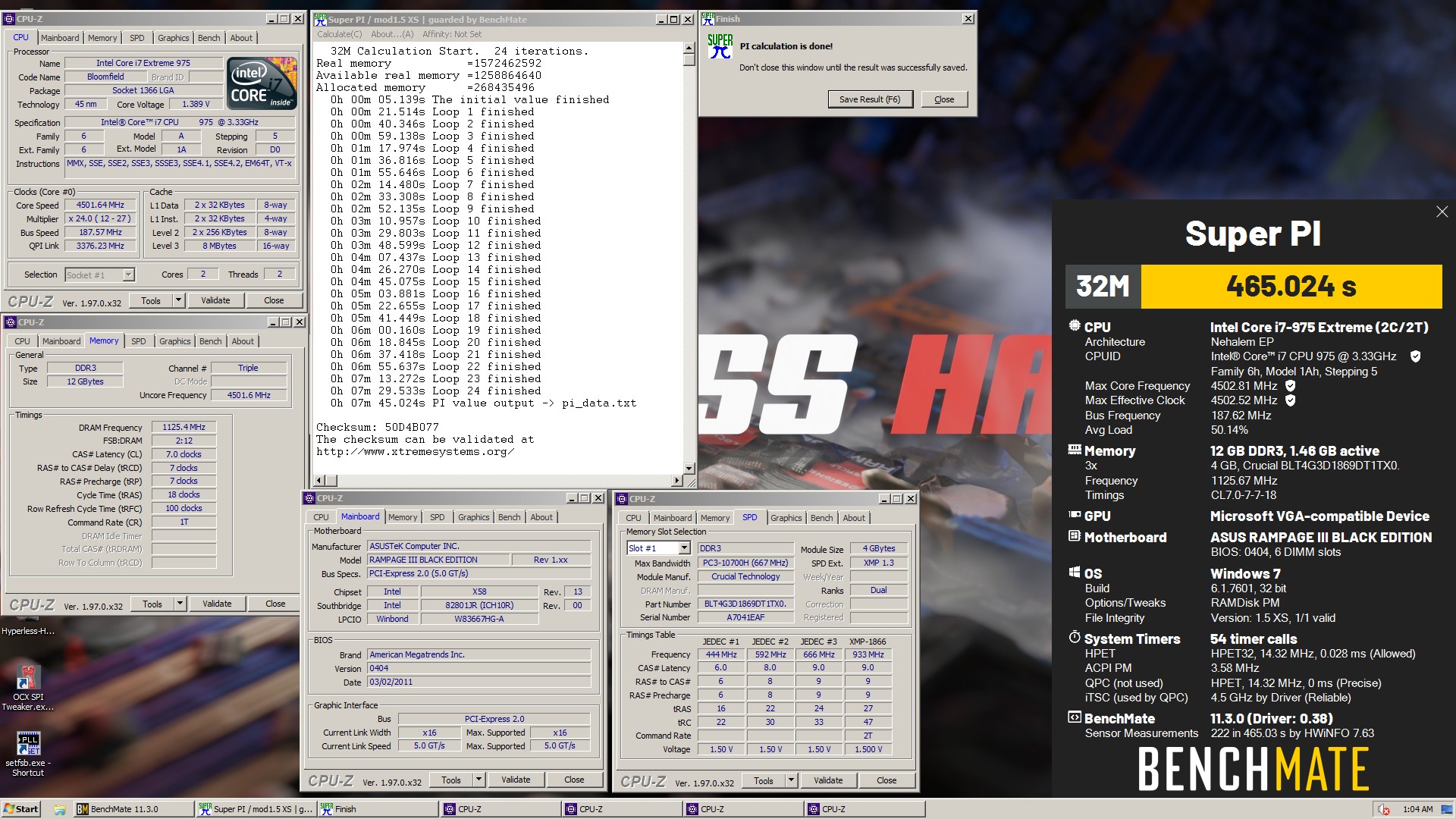Click DRAM Frequency value 1125.4 MHz
Screen dimensions: 1456x819
(x=184, y=428)
